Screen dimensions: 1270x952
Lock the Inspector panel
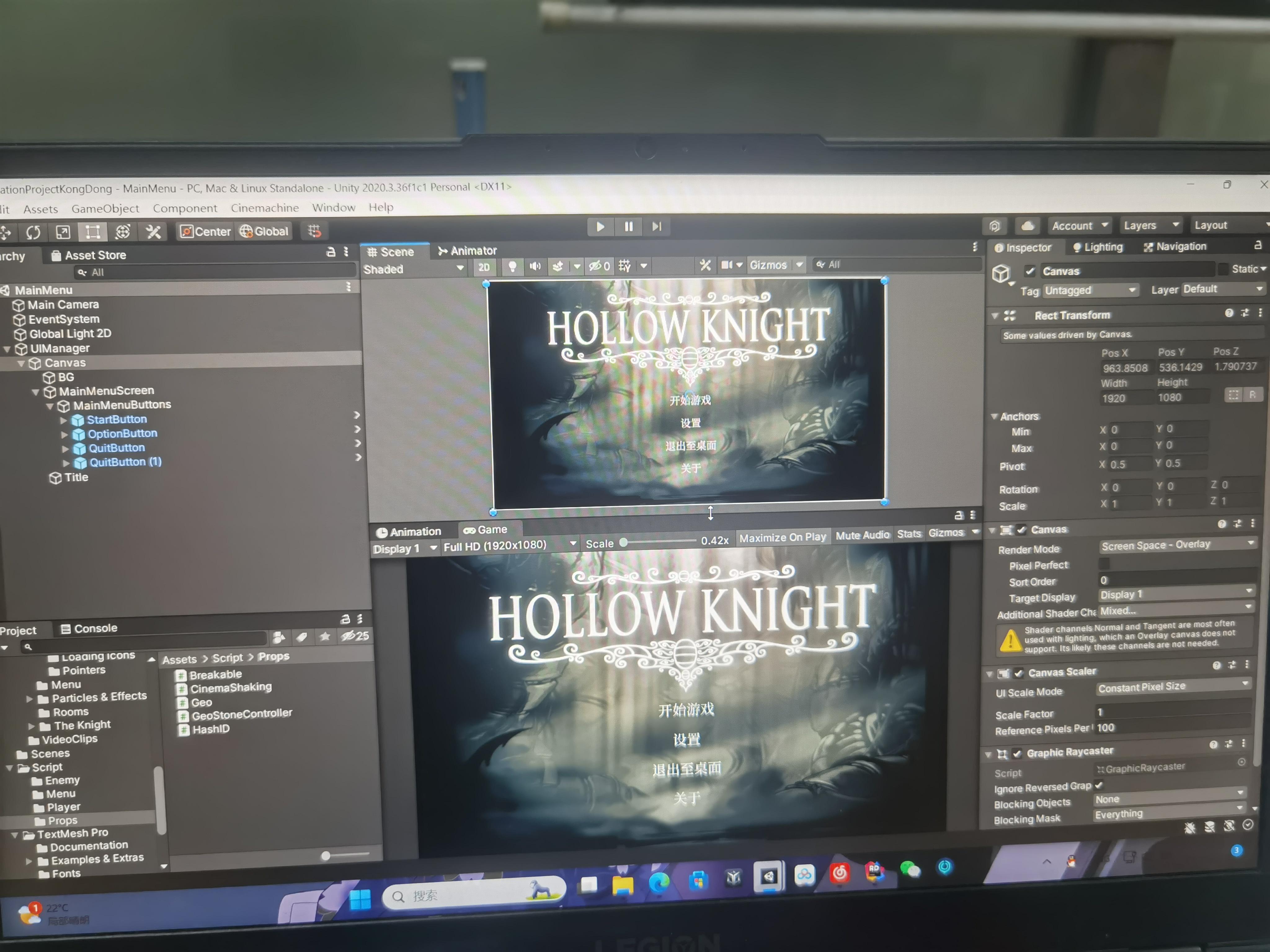[x=1257, y=245]
